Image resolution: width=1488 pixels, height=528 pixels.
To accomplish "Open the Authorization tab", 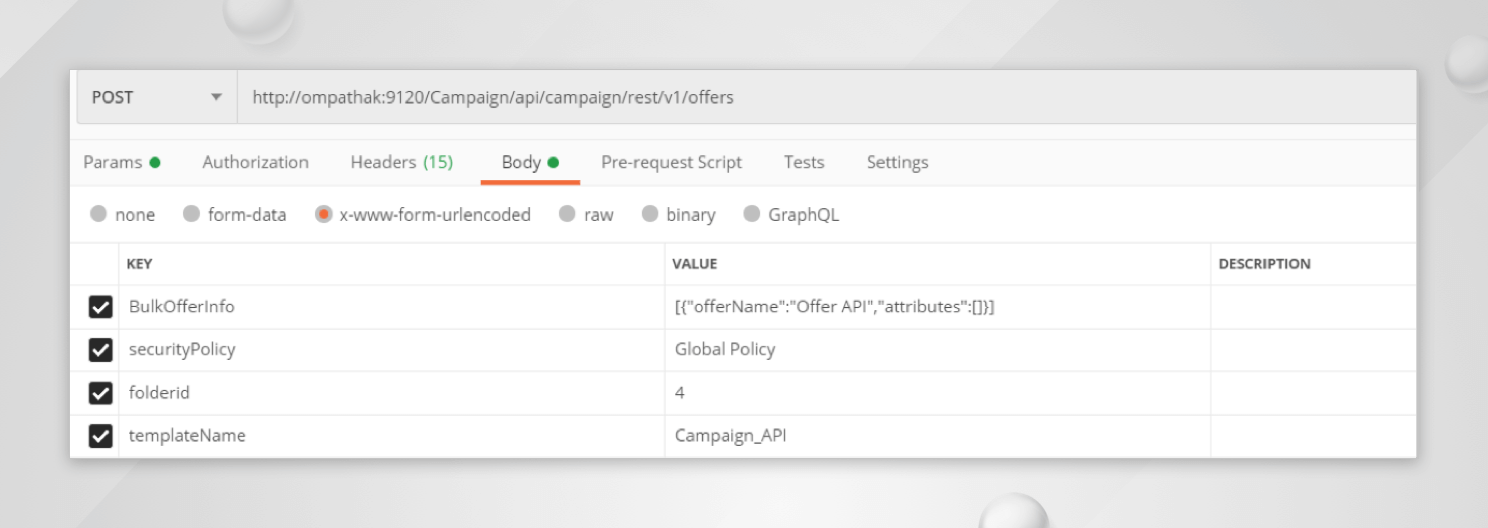I will point(255,162).
